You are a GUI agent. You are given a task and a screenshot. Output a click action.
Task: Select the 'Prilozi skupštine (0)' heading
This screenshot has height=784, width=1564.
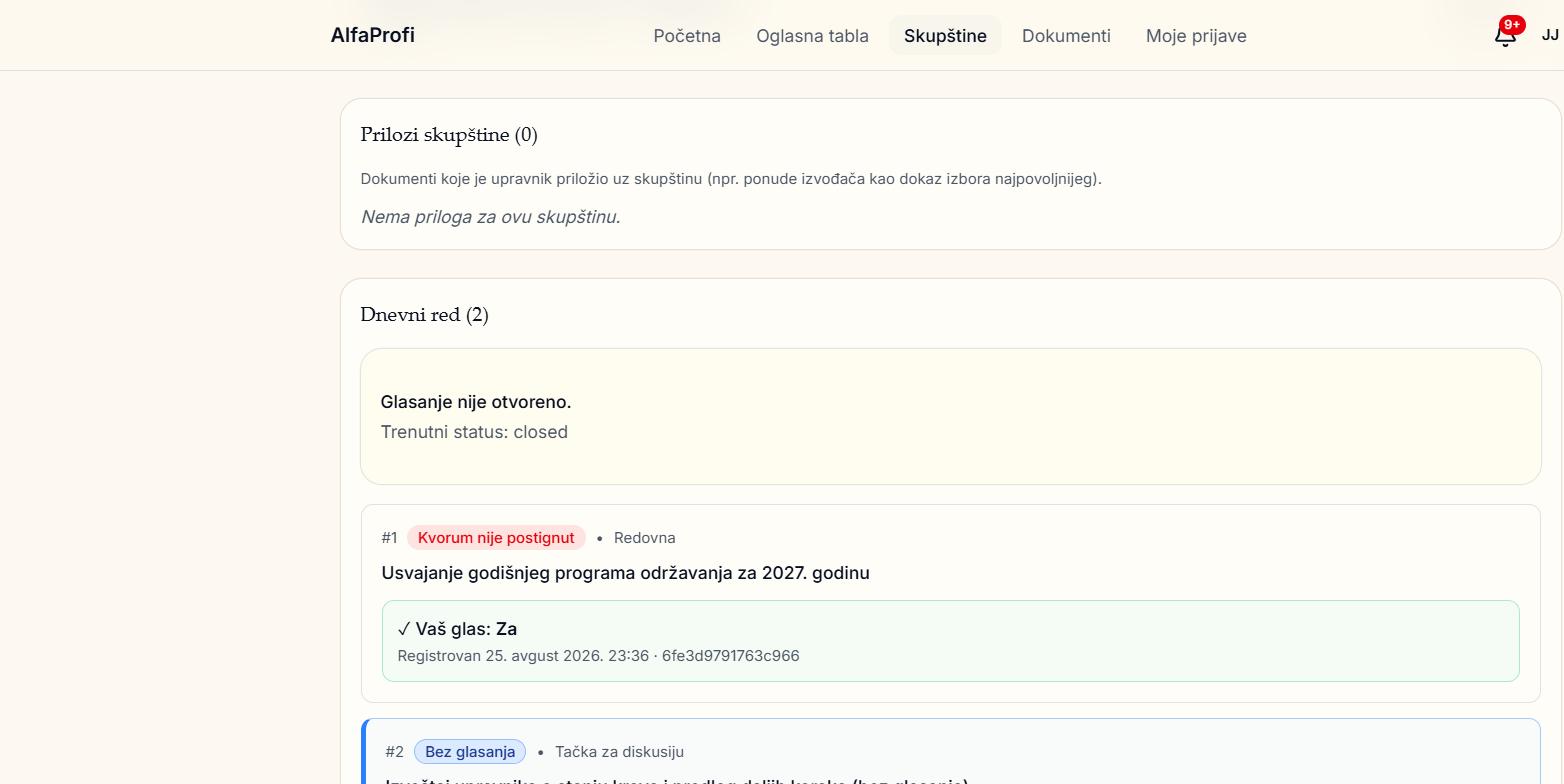pyautogui.click(x=449, y=135)
